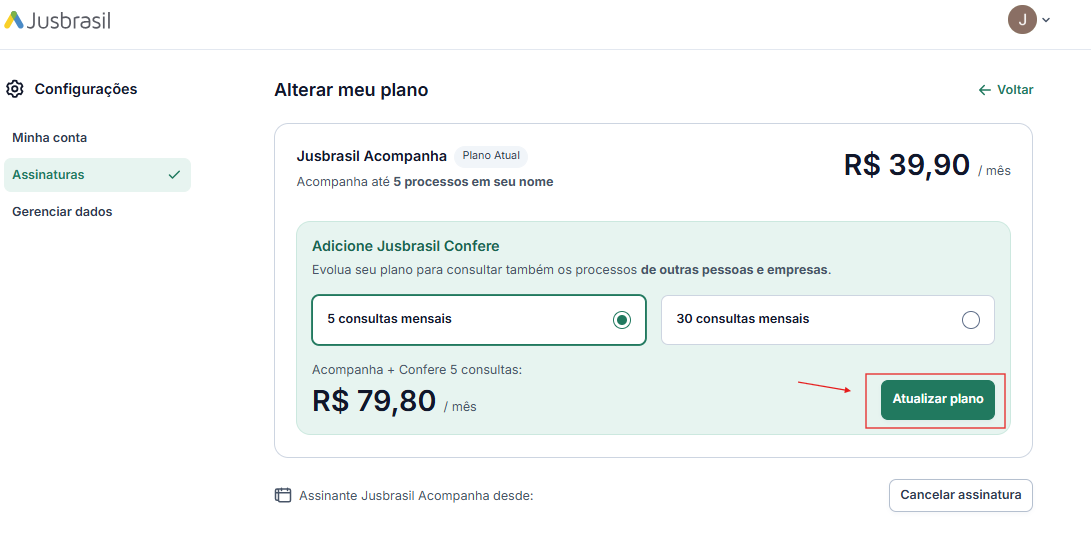Click the Plano Atual badge
This screenshot has height=535, width=1091.
[491, 156]
